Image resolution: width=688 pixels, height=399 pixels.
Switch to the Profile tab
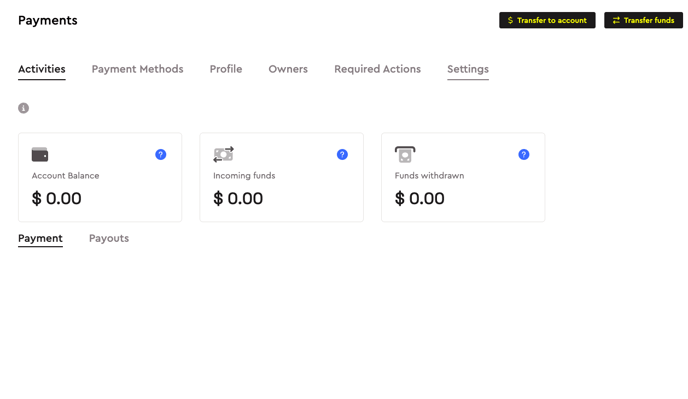click(226, 69)
